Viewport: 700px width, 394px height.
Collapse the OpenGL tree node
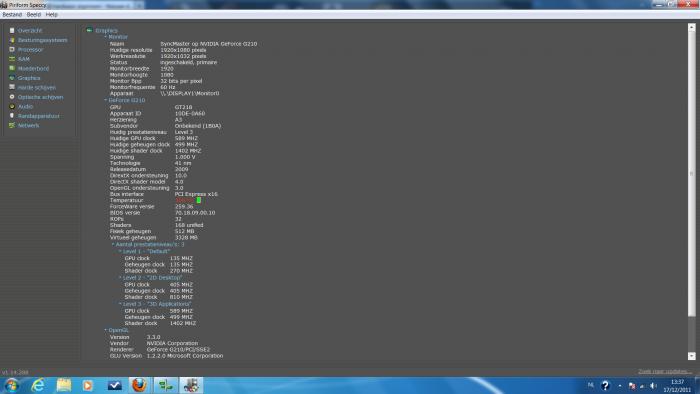pos(106,330)
